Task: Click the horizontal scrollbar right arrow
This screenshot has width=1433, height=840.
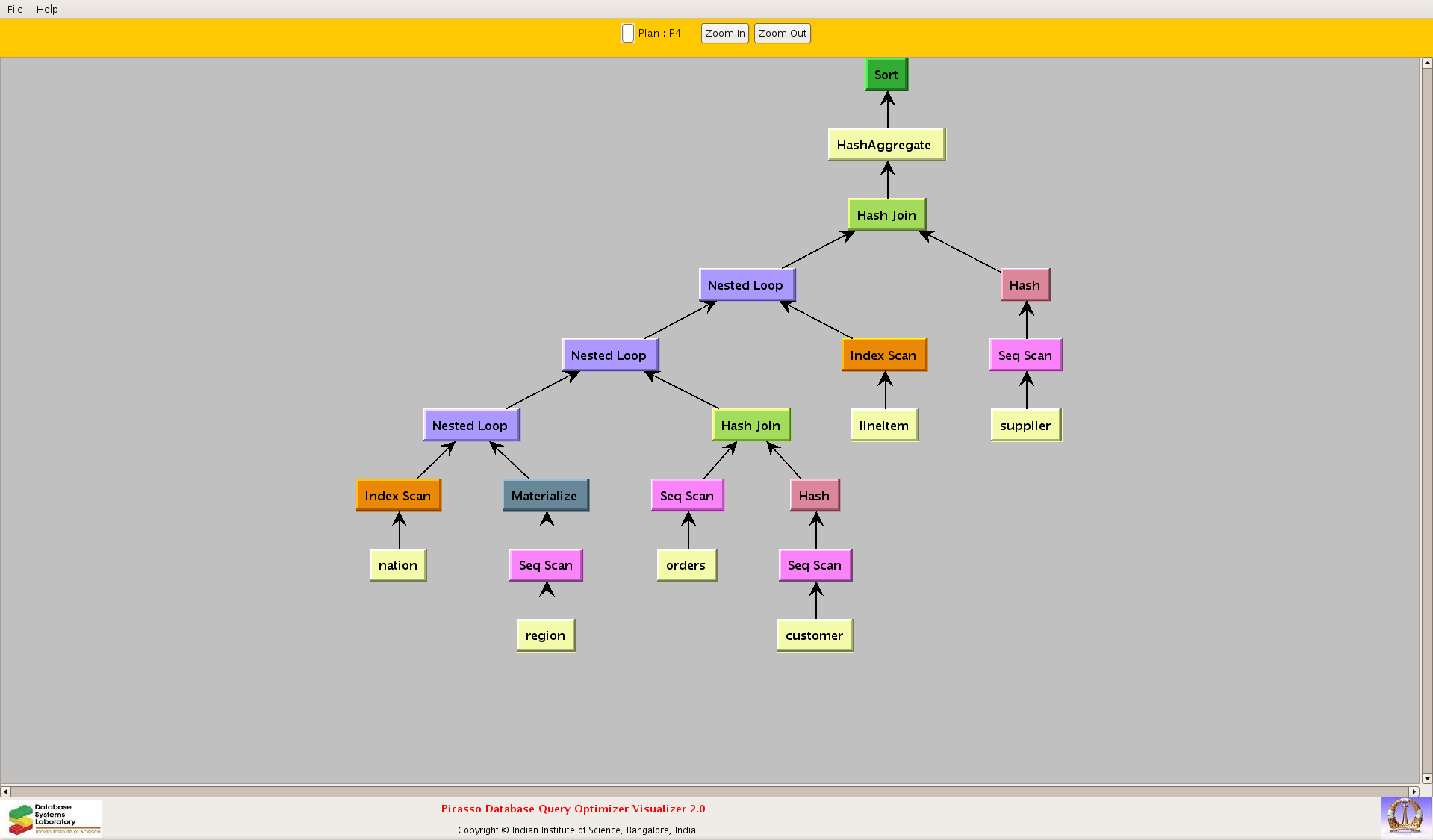Action: point(1414,791)
